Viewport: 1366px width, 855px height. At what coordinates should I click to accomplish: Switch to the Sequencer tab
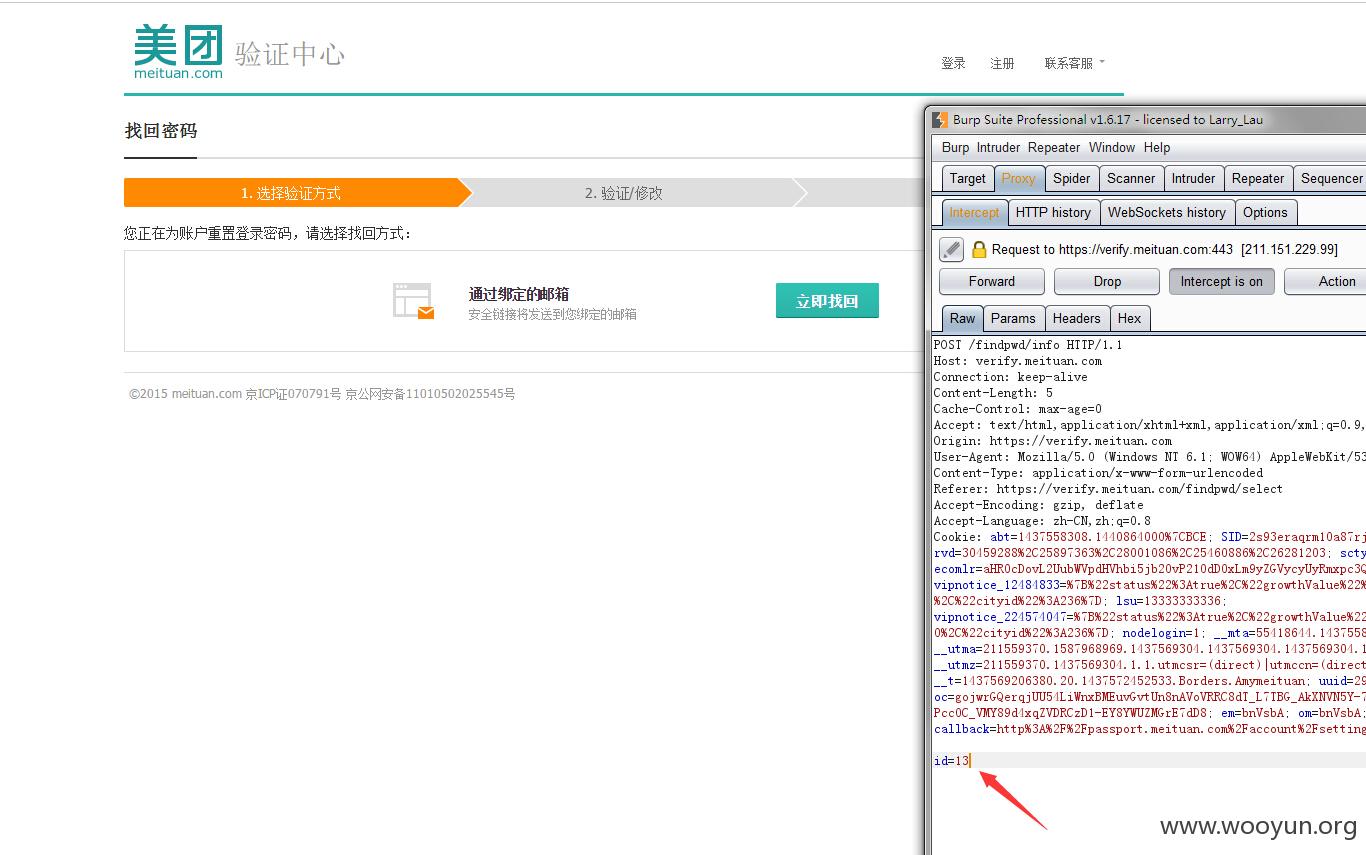(x=1331, y=178)
